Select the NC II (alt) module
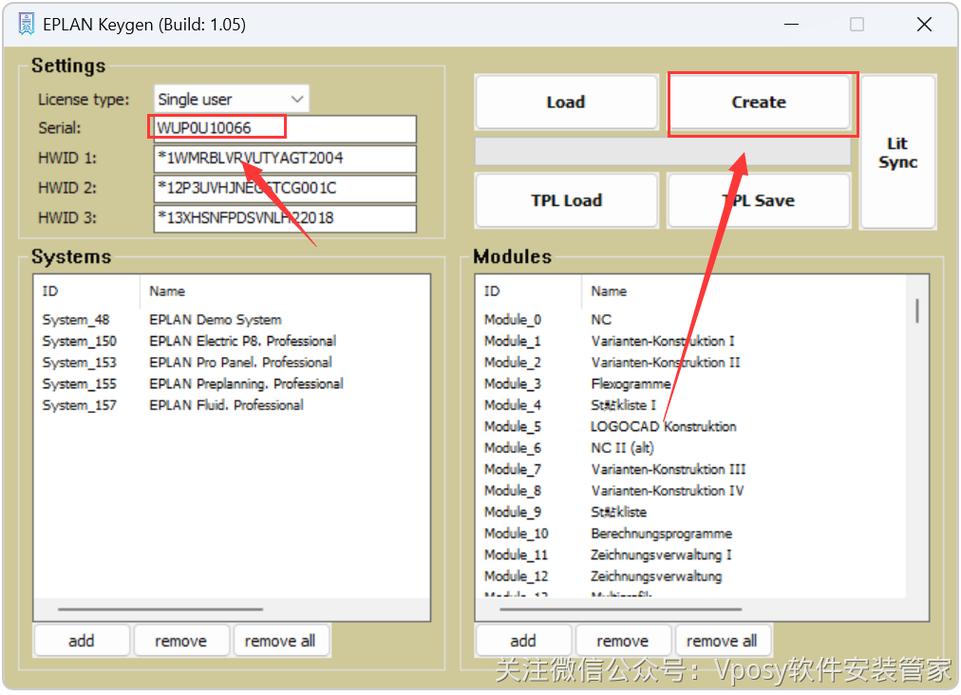961x695 pixels. pos(690,449)
